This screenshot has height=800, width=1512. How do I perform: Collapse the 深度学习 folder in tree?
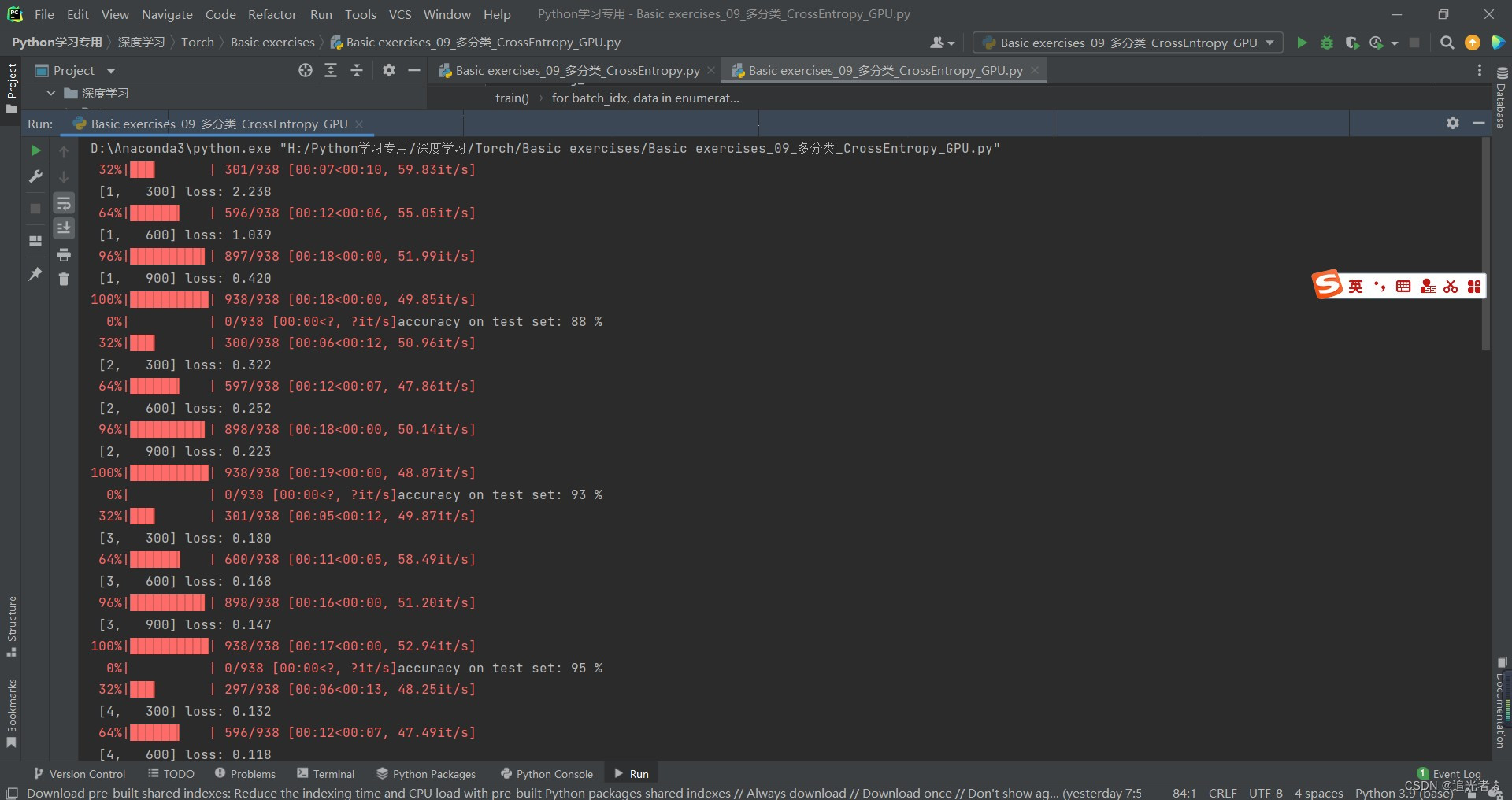(x=51, y=93)
